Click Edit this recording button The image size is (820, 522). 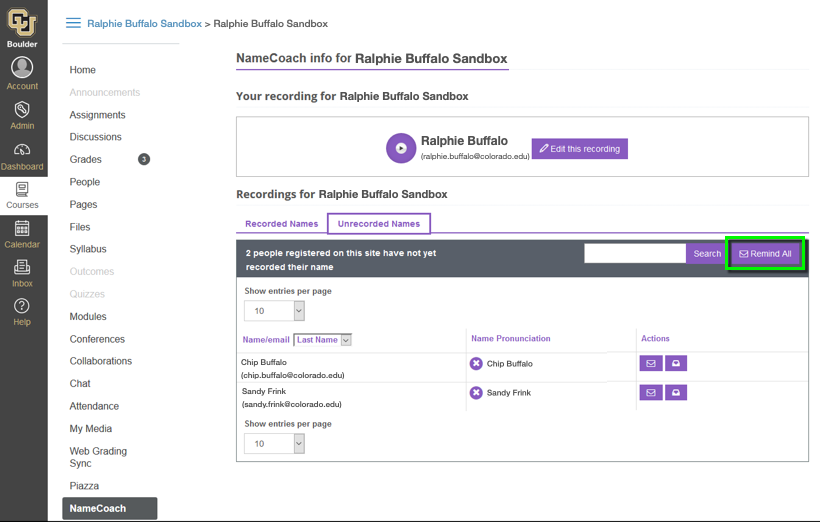click(x=579, y=149)
